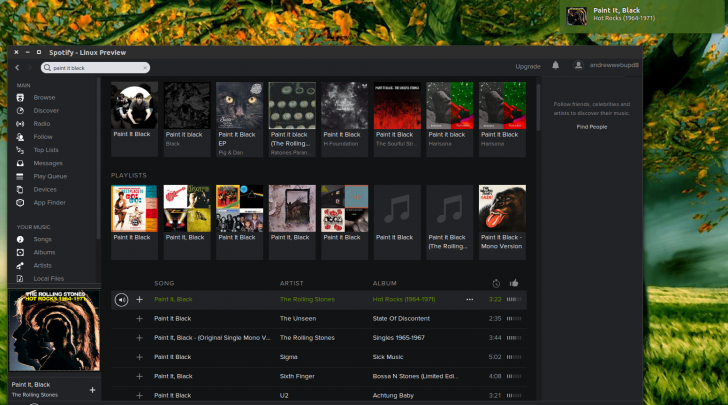Open Devices in the sidebar
This screenshot has width=728, height=405.
coord(45,189)
